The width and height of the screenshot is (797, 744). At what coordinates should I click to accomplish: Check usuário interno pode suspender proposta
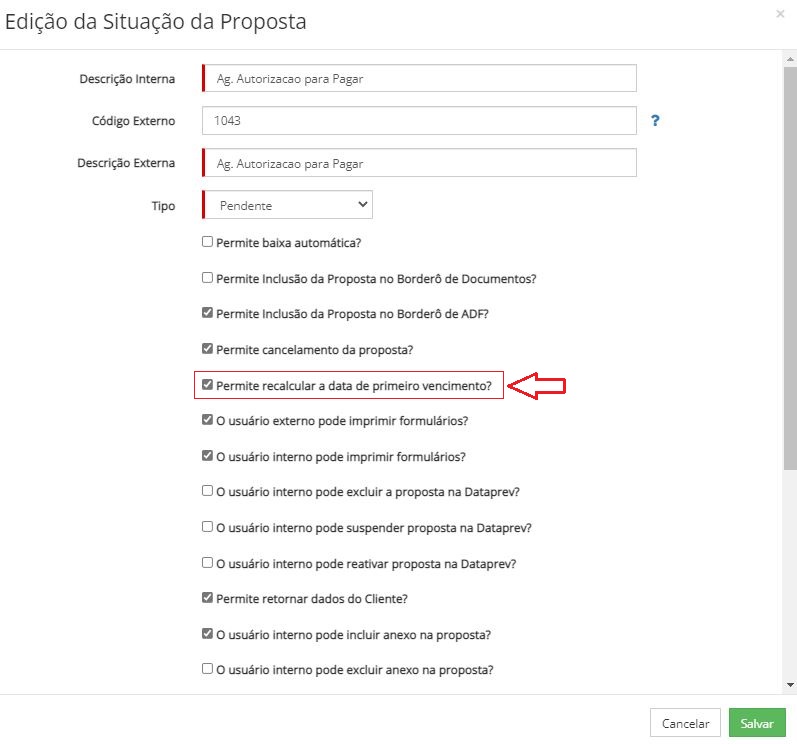coord(207,526)
